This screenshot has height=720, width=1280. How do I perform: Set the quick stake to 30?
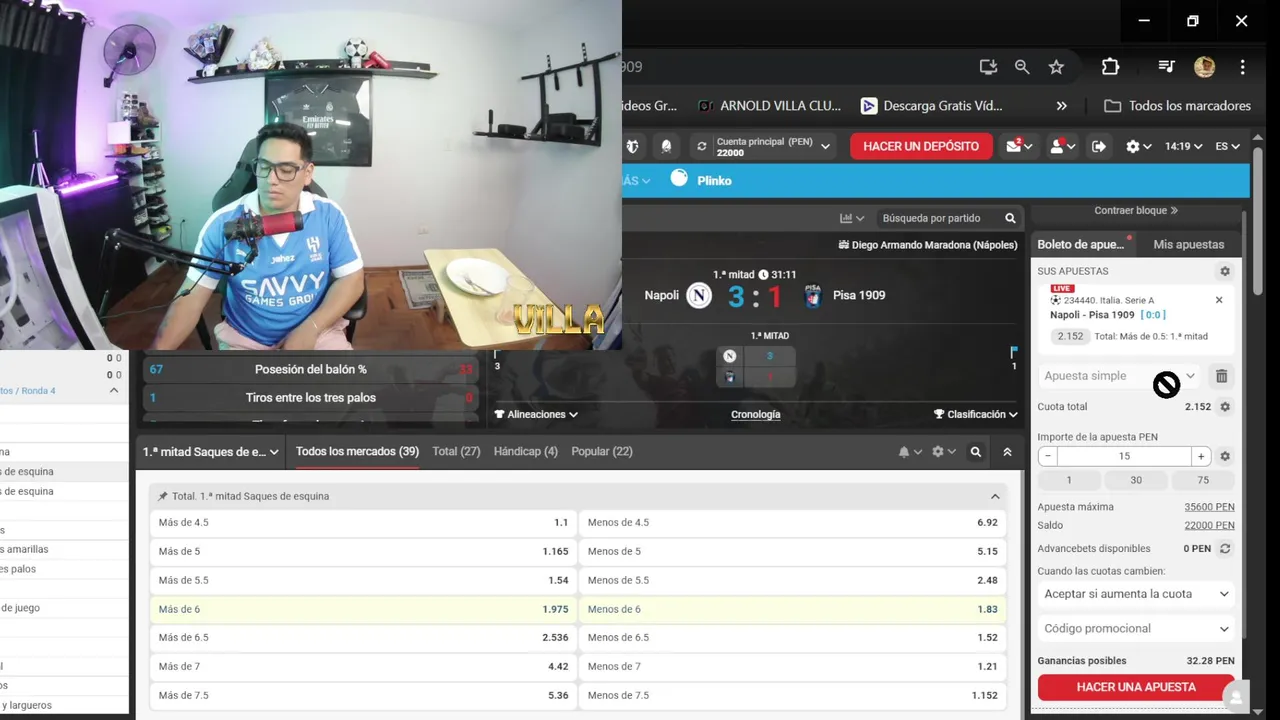click(x=1135, y=480)
